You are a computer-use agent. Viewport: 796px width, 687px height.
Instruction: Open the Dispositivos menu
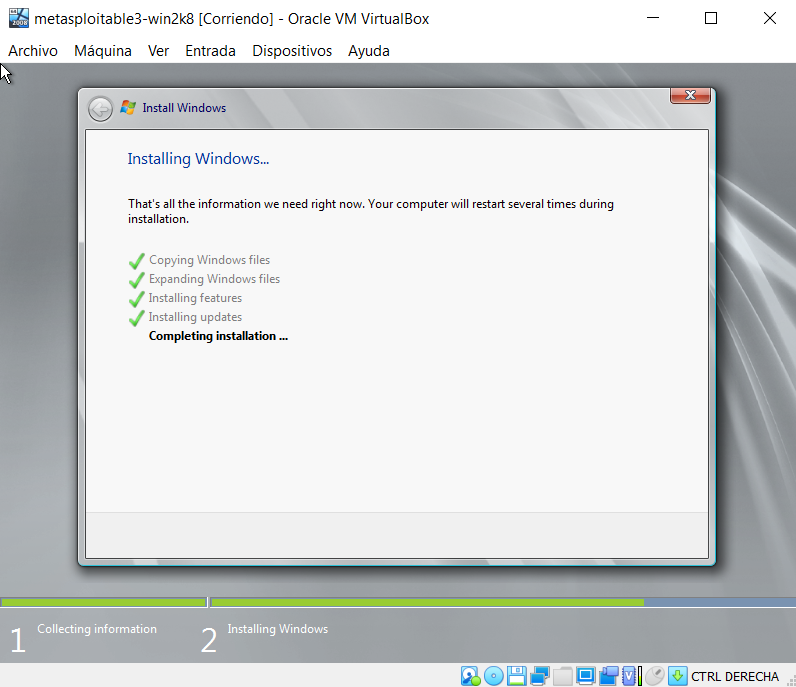point(292,51)
